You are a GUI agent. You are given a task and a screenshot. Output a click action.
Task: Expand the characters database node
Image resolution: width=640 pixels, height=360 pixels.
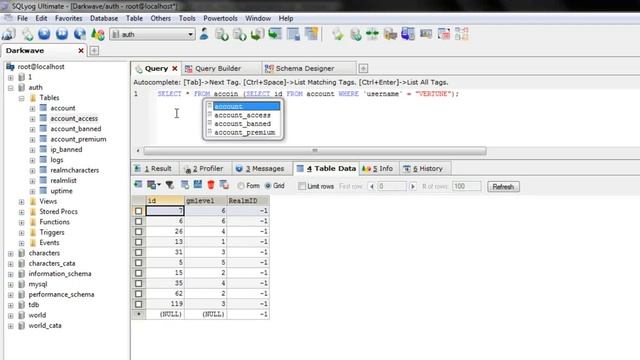11,253
